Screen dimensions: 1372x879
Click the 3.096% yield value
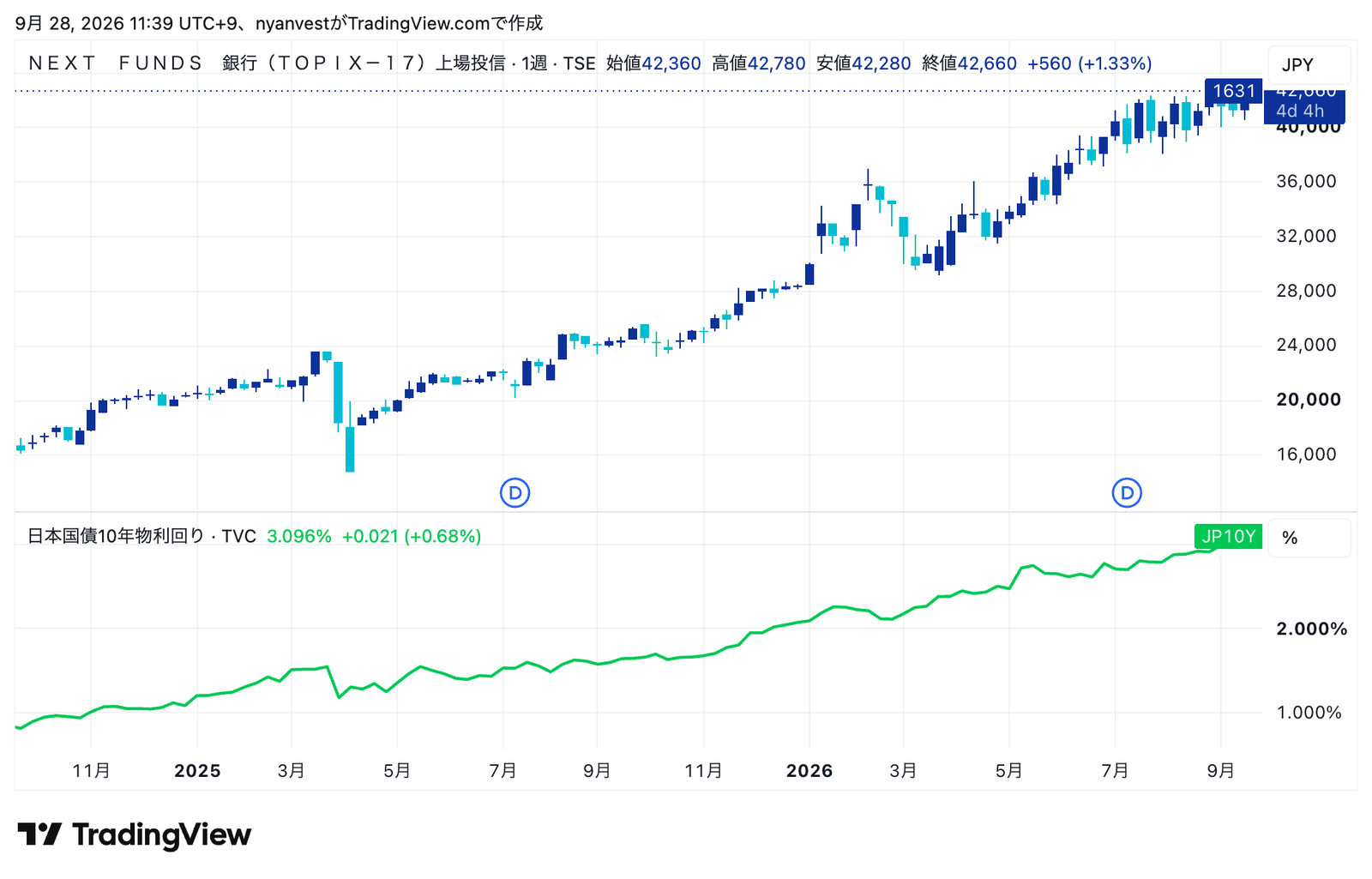coord(299,536)
